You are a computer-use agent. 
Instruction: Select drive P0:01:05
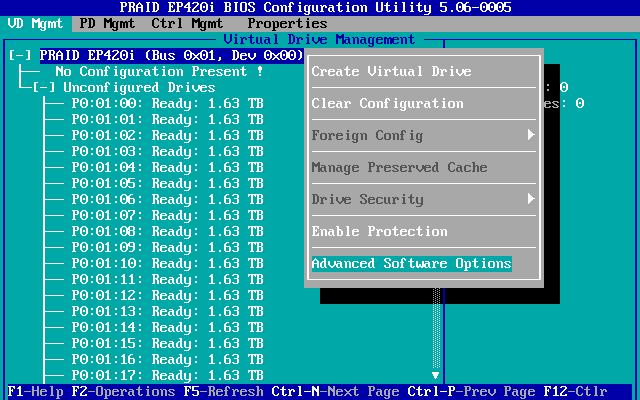[x=167, y=184]
